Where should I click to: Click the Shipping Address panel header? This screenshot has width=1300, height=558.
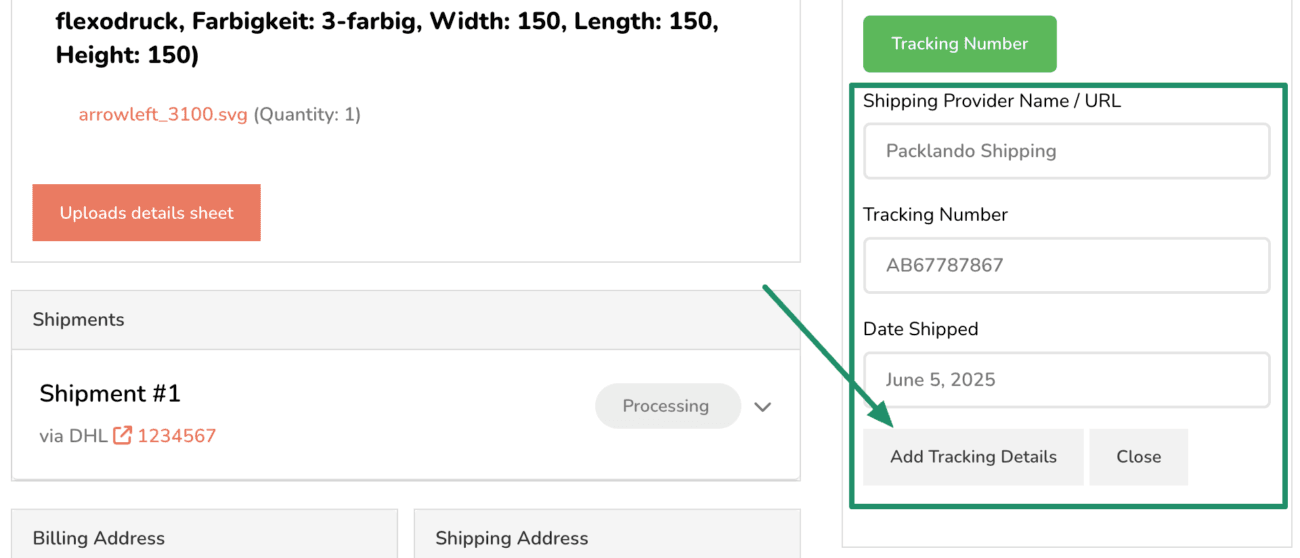coord(607,534)
